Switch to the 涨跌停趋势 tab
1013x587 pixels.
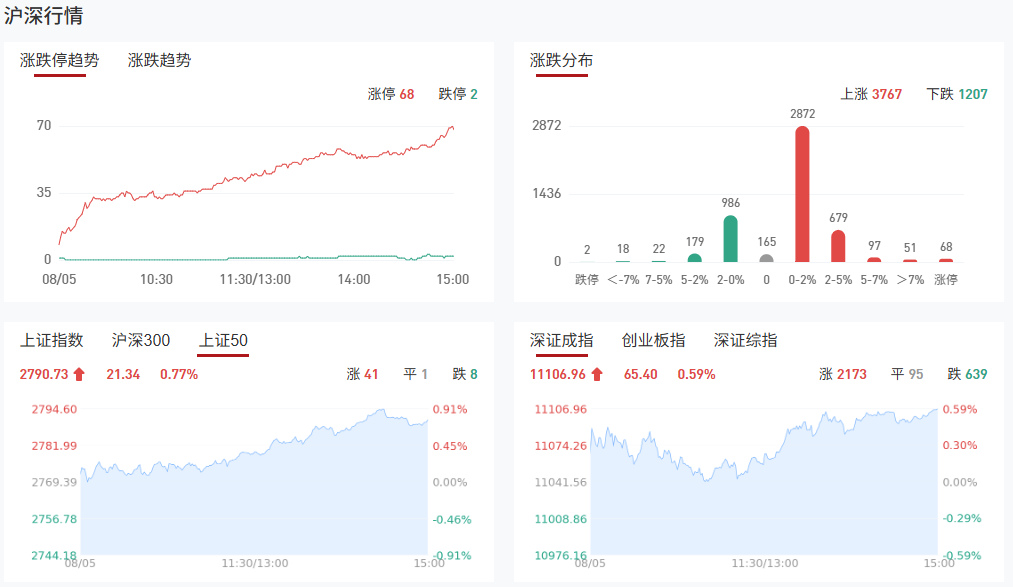(60, 60)
